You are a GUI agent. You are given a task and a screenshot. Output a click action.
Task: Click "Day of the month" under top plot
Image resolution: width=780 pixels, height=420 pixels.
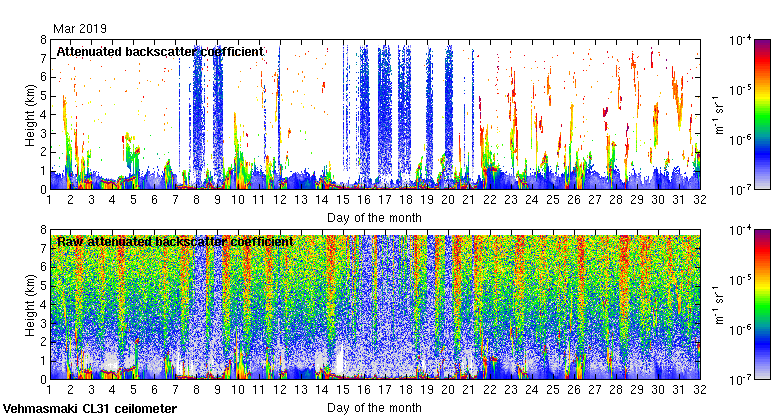click(x=374, y=217)
